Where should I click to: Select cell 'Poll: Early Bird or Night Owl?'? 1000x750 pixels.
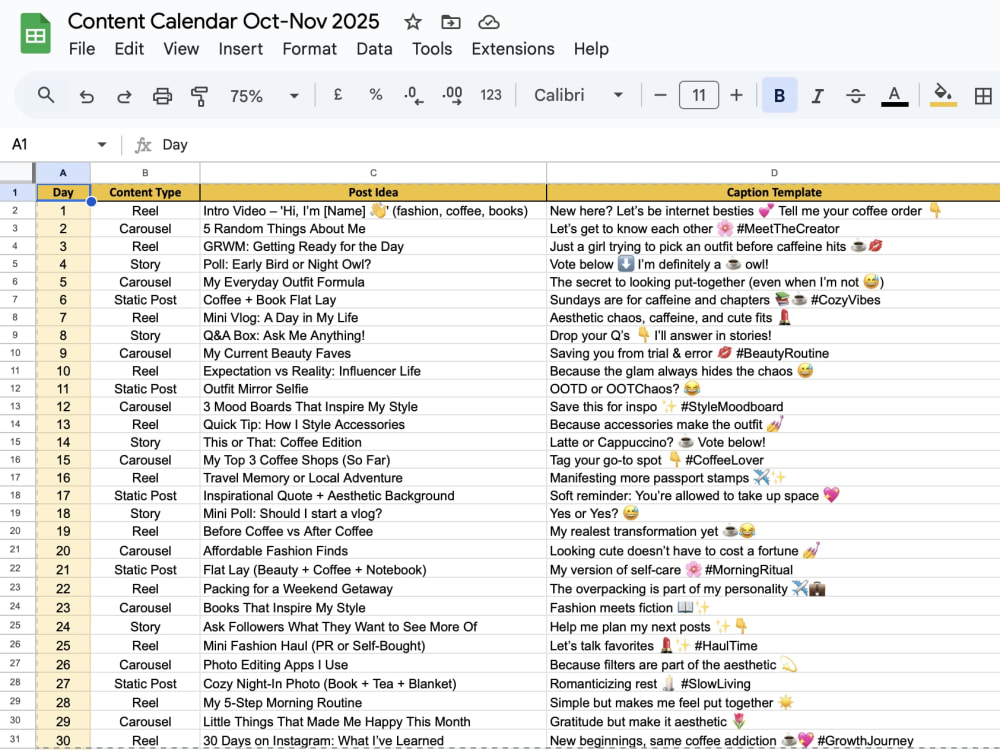(373, 264)
